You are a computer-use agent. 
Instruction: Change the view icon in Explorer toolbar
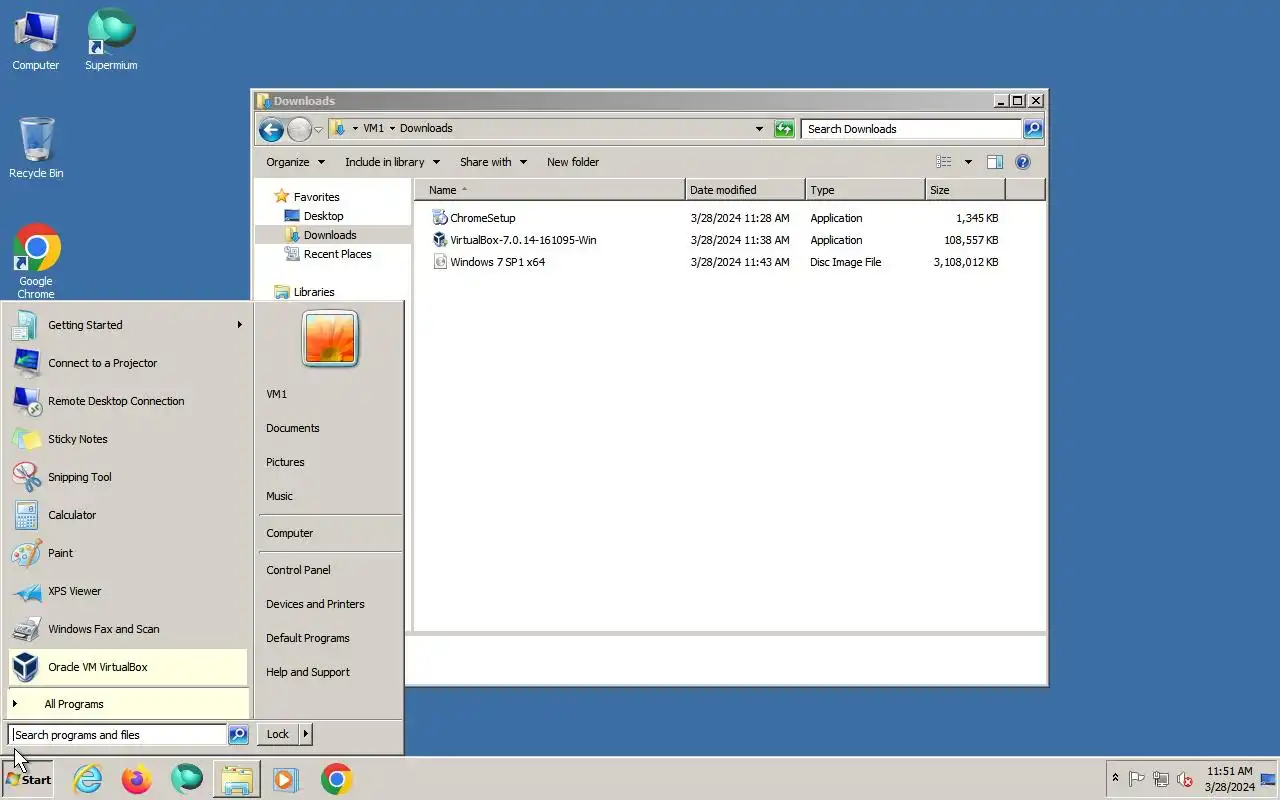[x=943, y=162]
